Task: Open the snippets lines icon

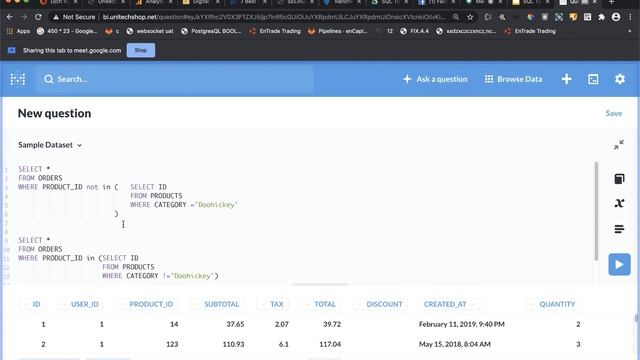Action: [619, 229]
